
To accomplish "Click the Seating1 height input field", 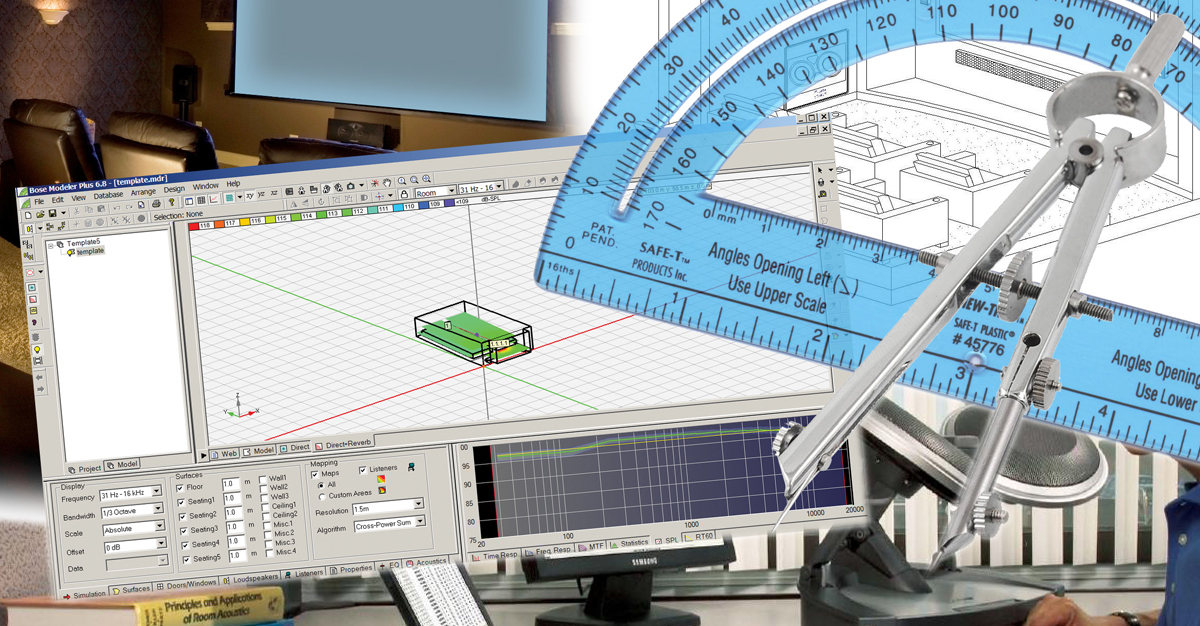I will point(232,498).
